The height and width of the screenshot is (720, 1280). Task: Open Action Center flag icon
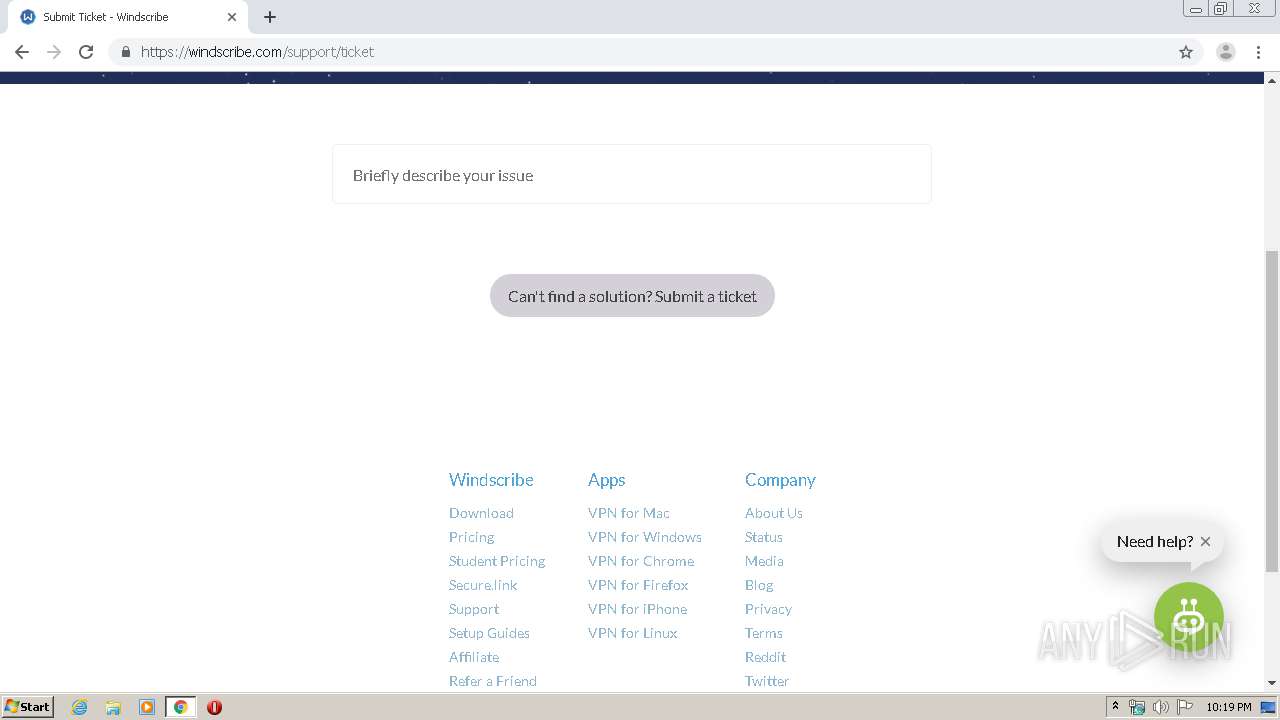click(1185, 707)
